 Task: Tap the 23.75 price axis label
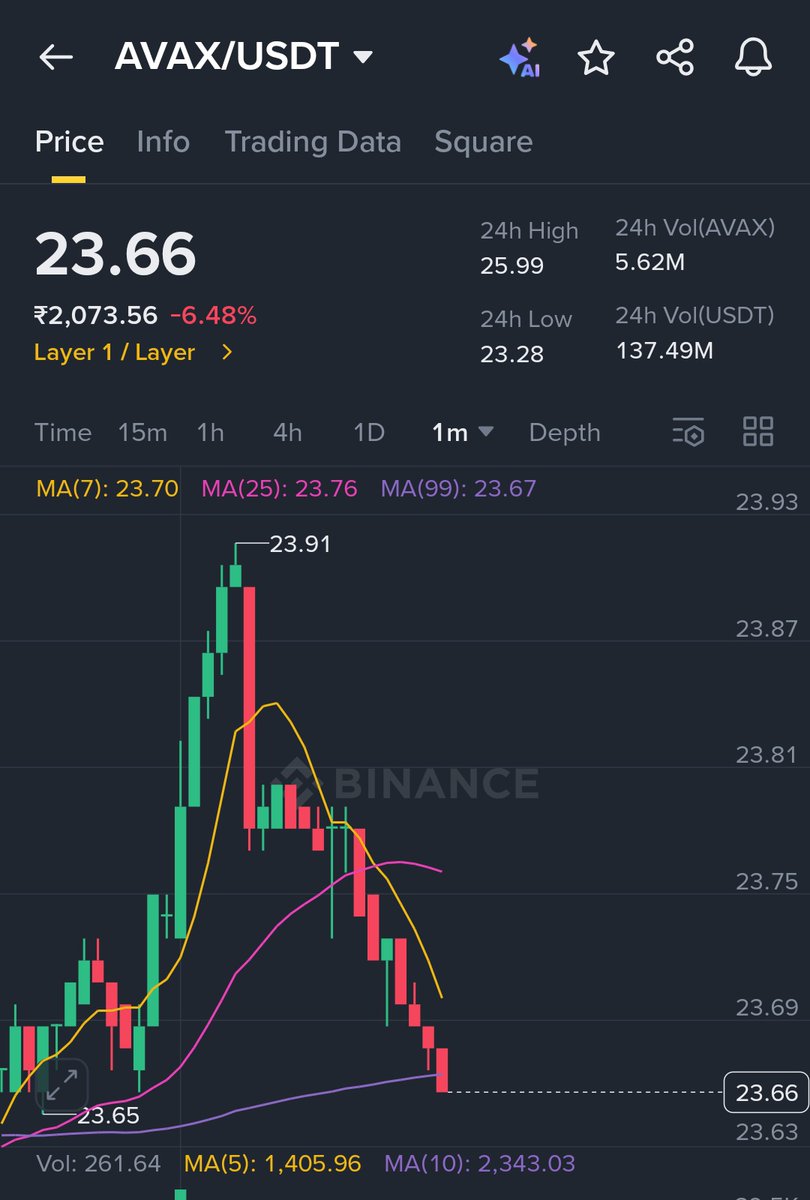coord(767,880)
